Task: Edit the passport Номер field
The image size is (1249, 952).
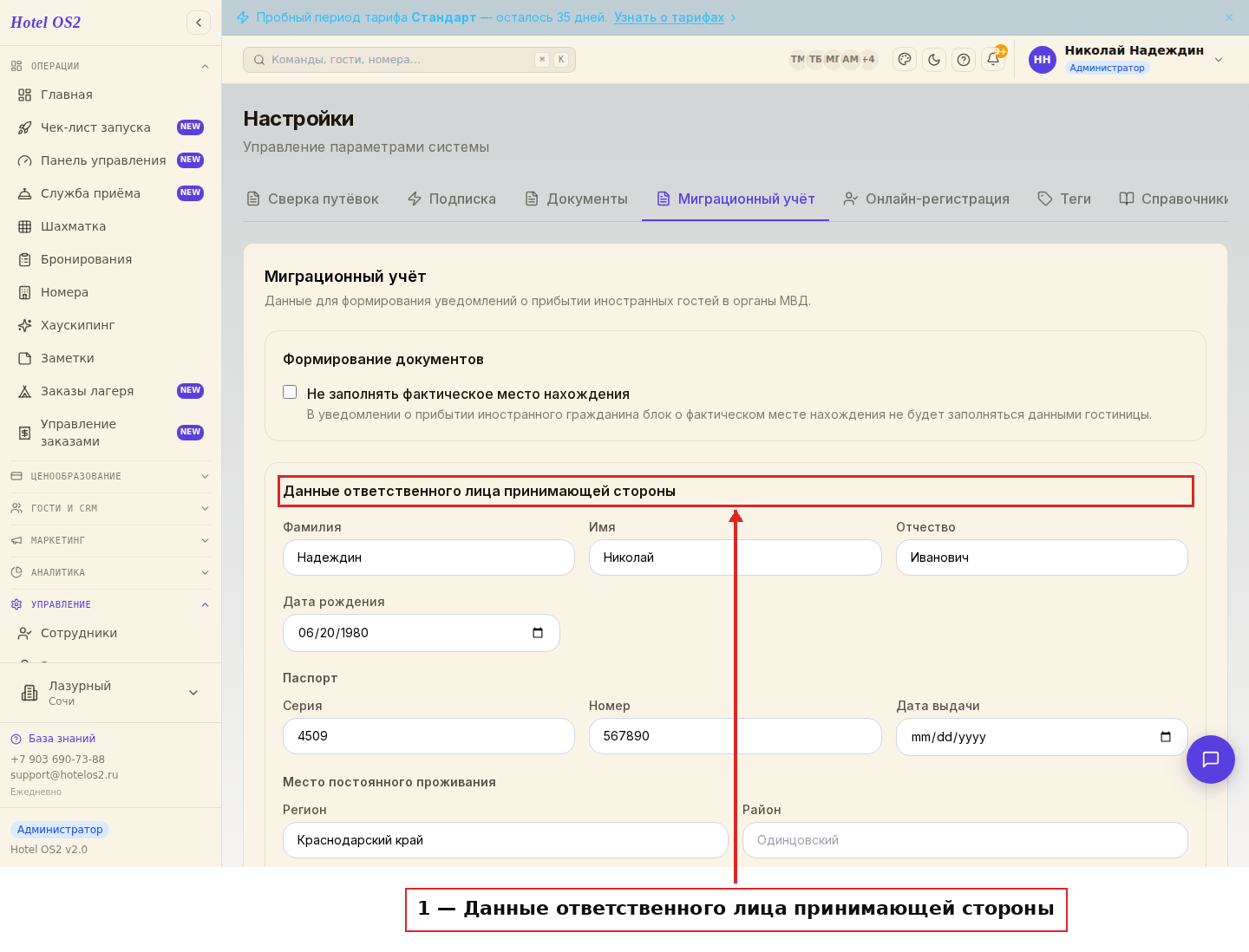Action: pyautogui.click(x=736, y=736)
